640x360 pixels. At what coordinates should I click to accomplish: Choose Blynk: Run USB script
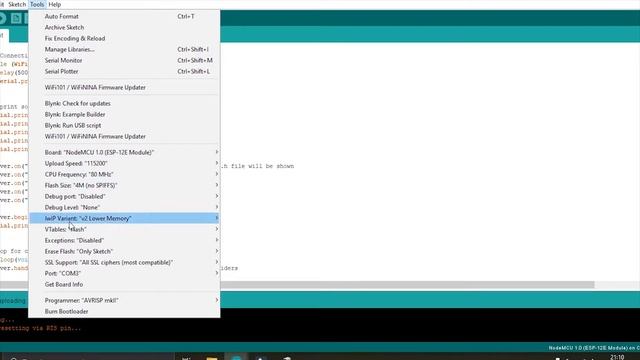[x=124, y=125]
